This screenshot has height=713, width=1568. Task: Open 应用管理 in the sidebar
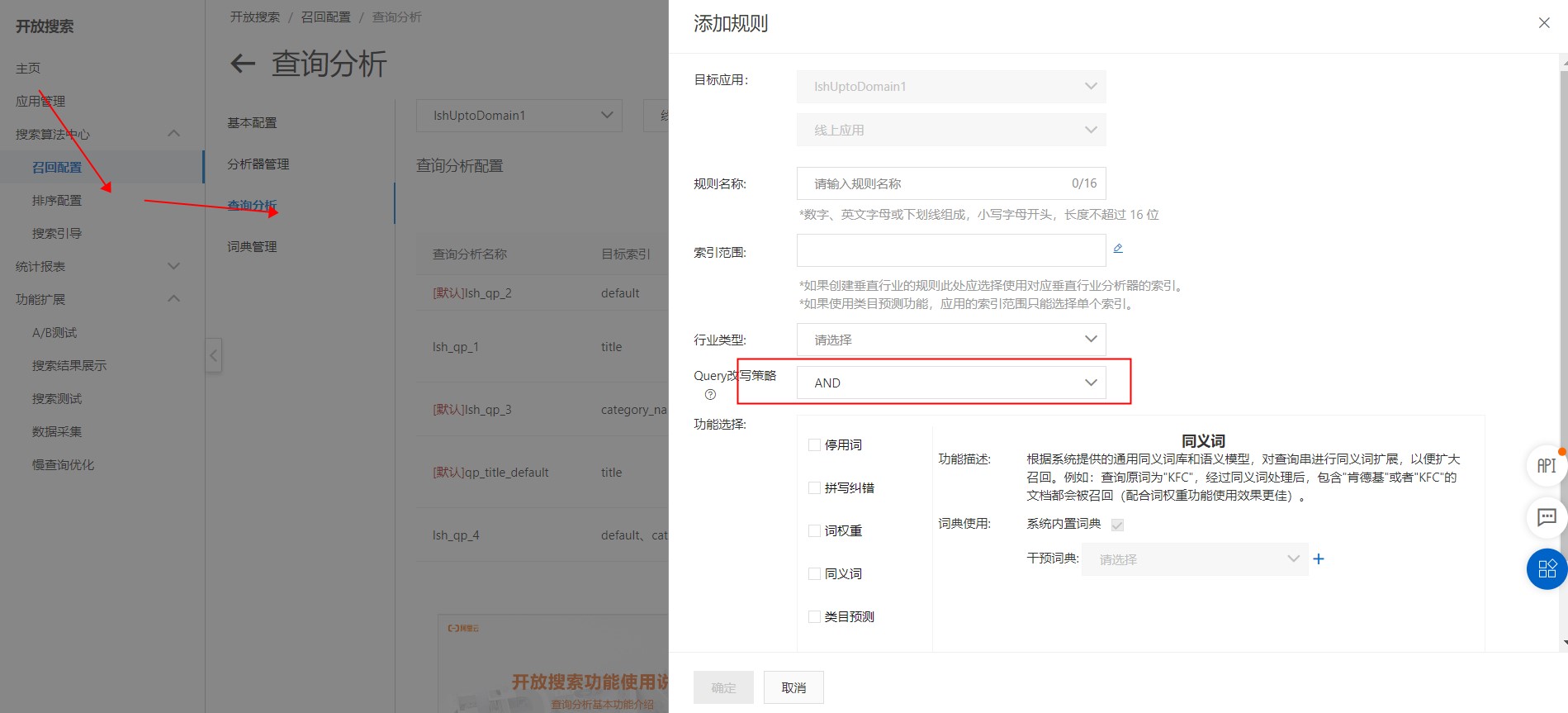click(x=40, y=101)
